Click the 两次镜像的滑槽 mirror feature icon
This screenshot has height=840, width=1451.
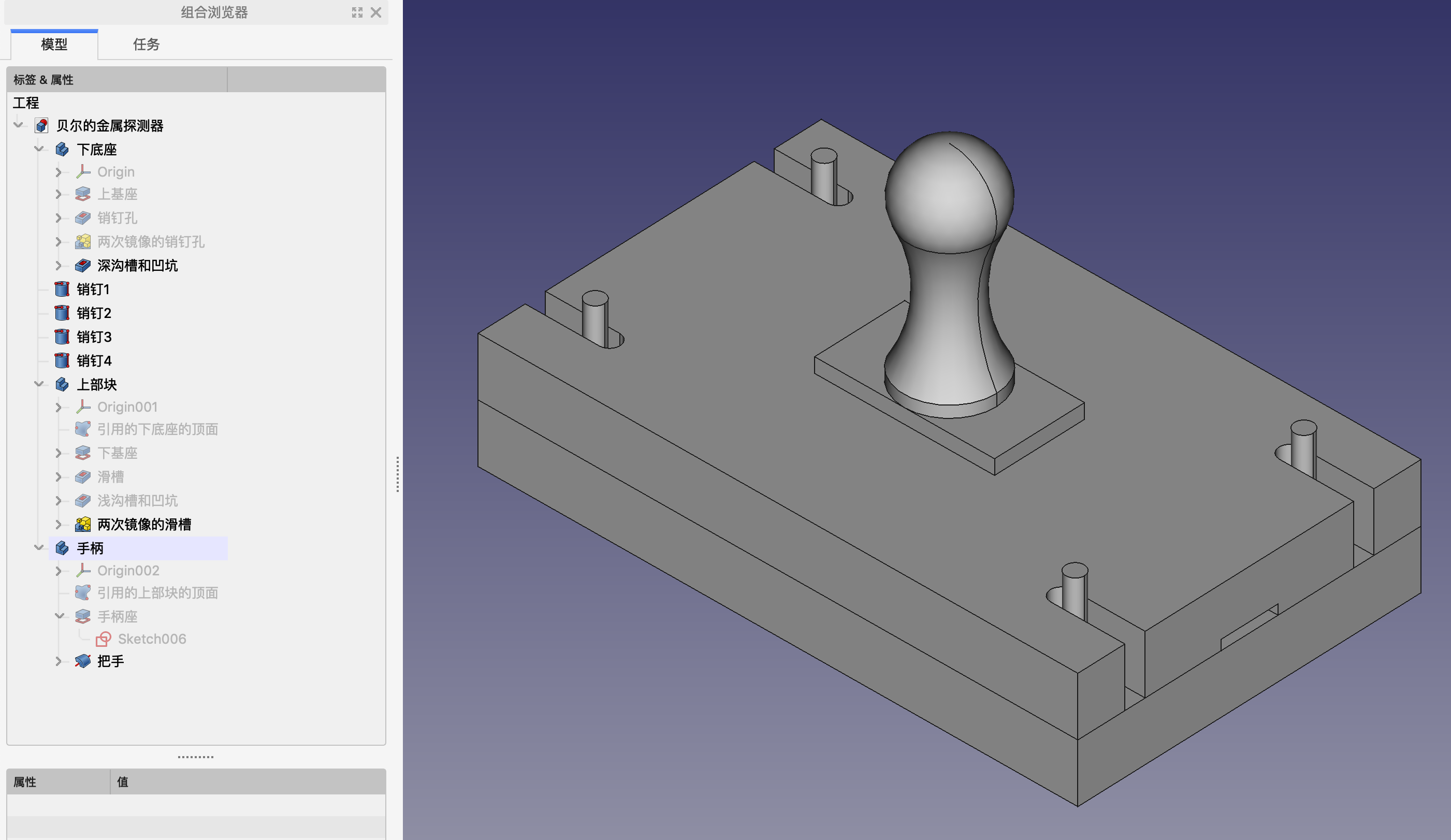[84, 523]
